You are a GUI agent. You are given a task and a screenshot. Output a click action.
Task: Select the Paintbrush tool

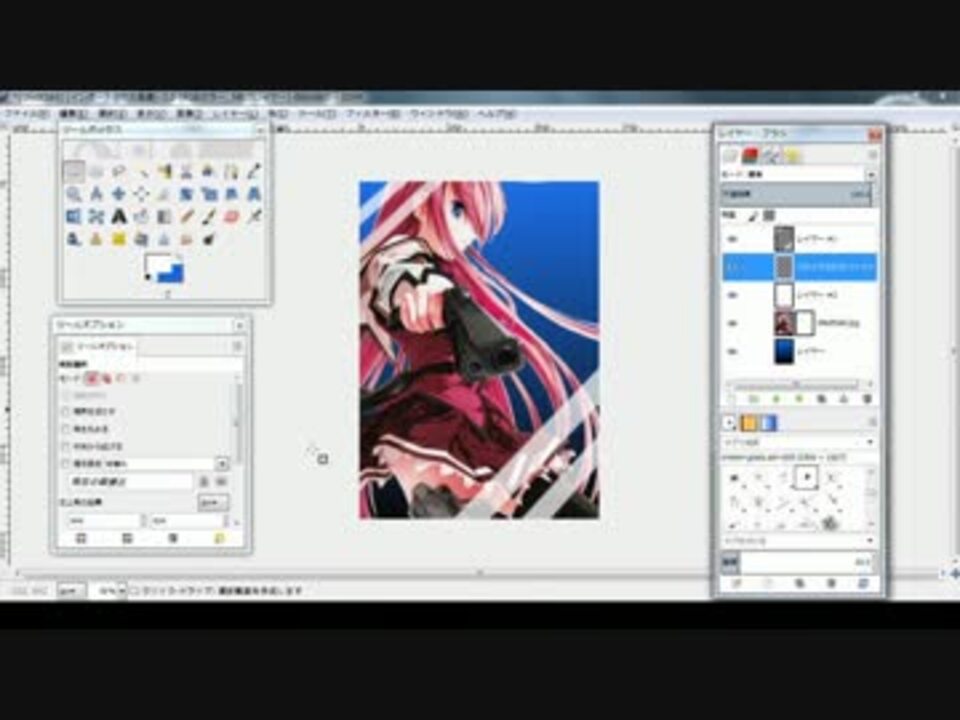[x=209, y=216]
